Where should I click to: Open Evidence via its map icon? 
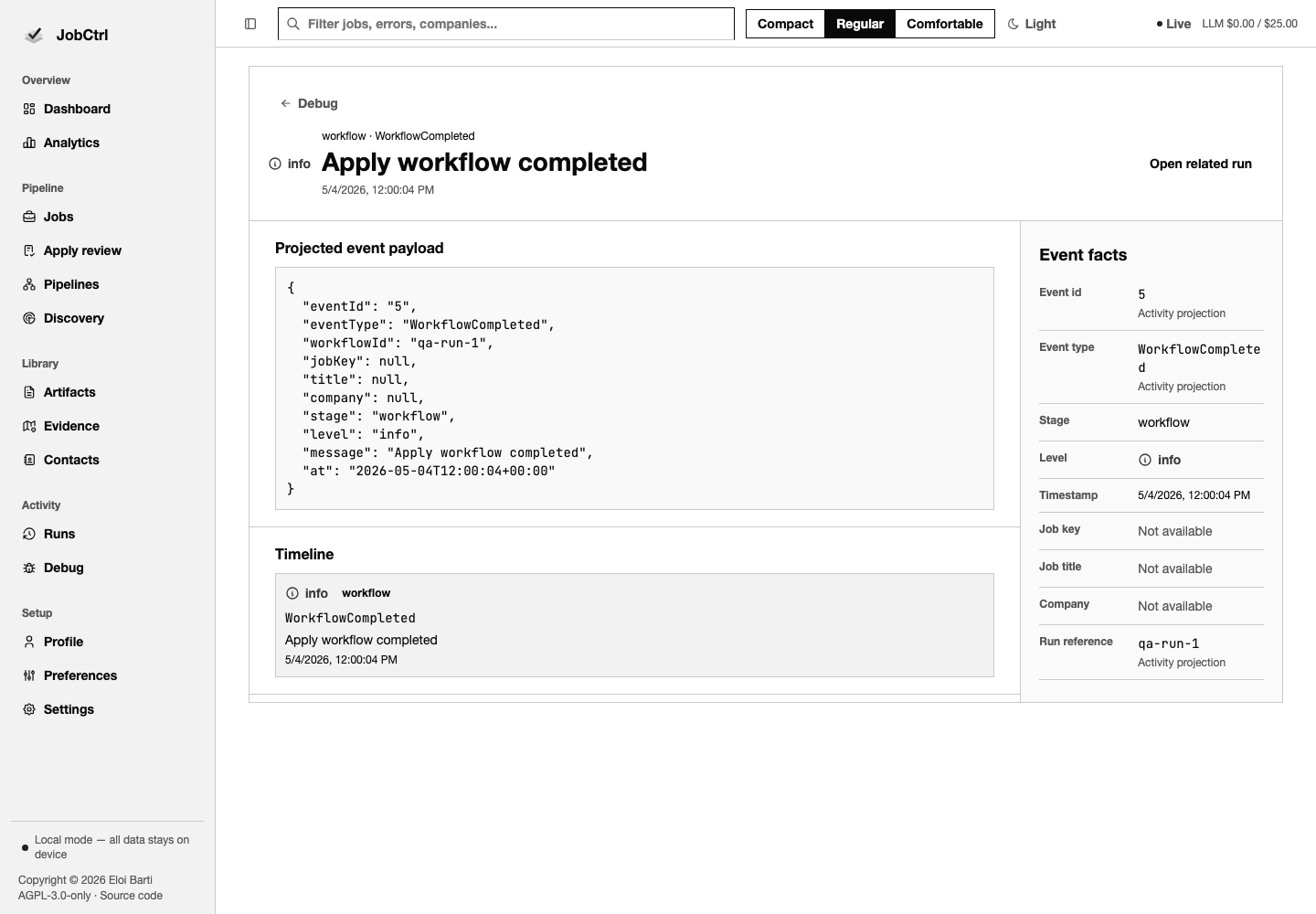[29, 426]
